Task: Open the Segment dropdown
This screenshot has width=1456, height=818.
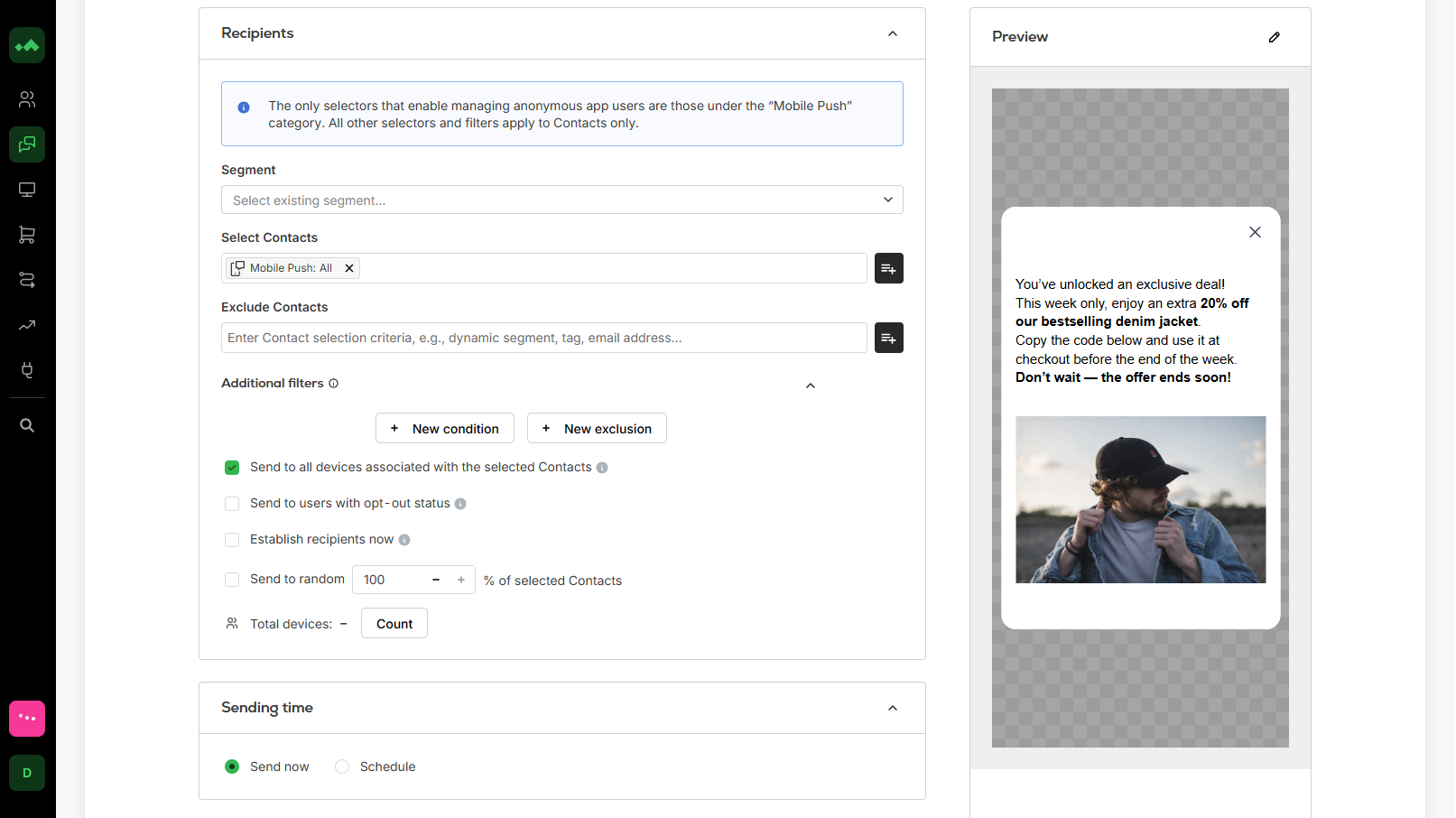Action: coord(562,200)
